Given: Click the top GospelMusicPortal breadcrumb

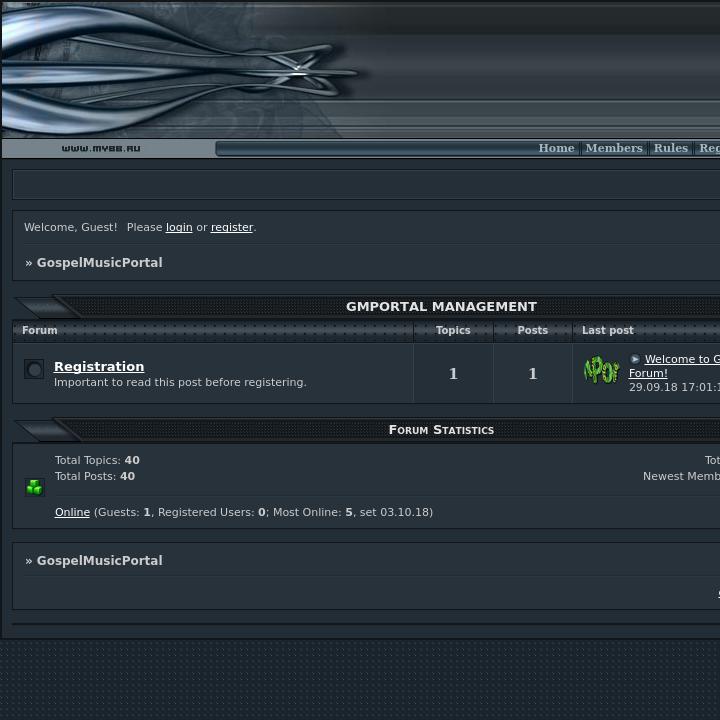Looking at the screenshot, I should (99, 263).
